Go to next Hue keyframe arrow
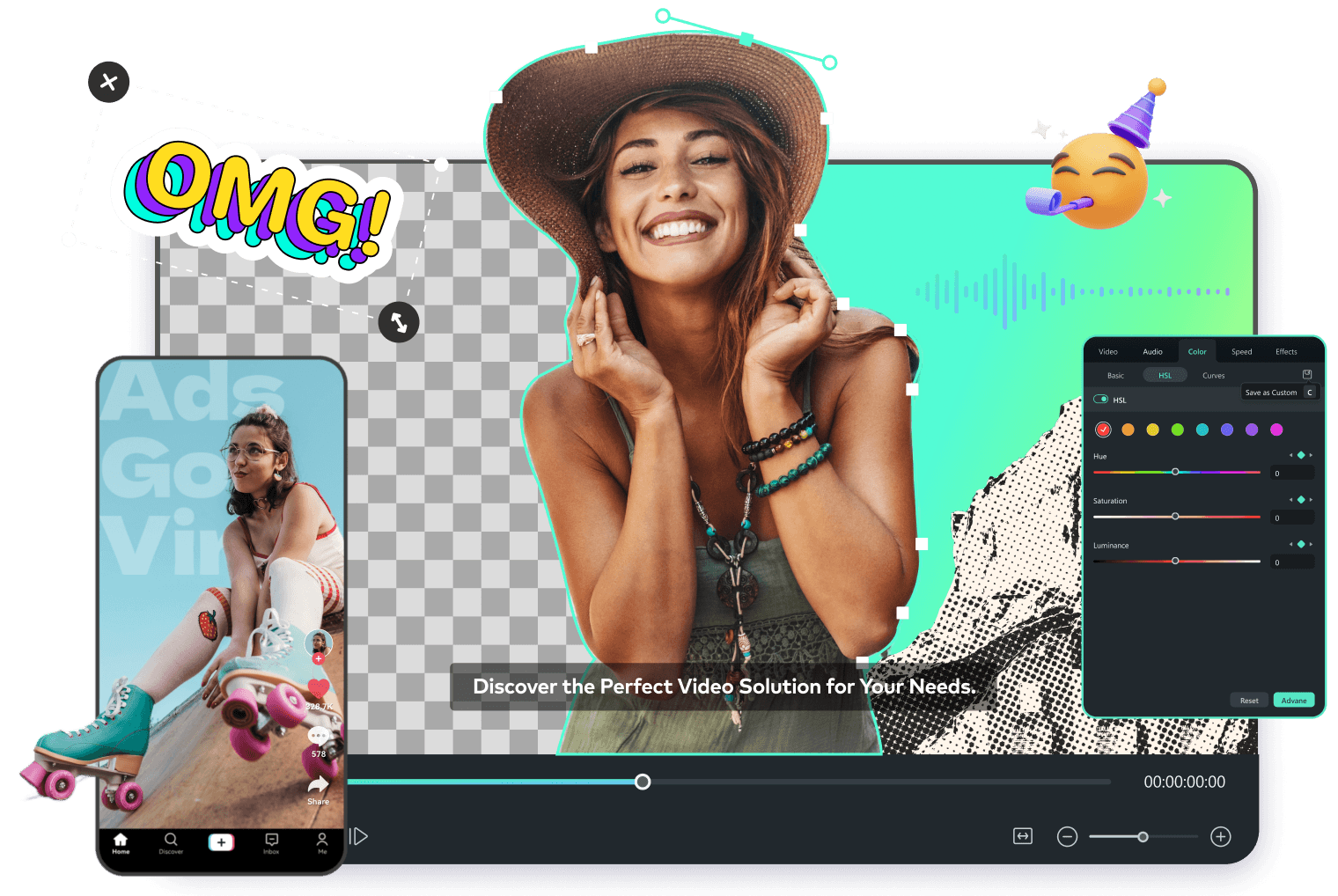1338x896 pixels. (1311, 455)
